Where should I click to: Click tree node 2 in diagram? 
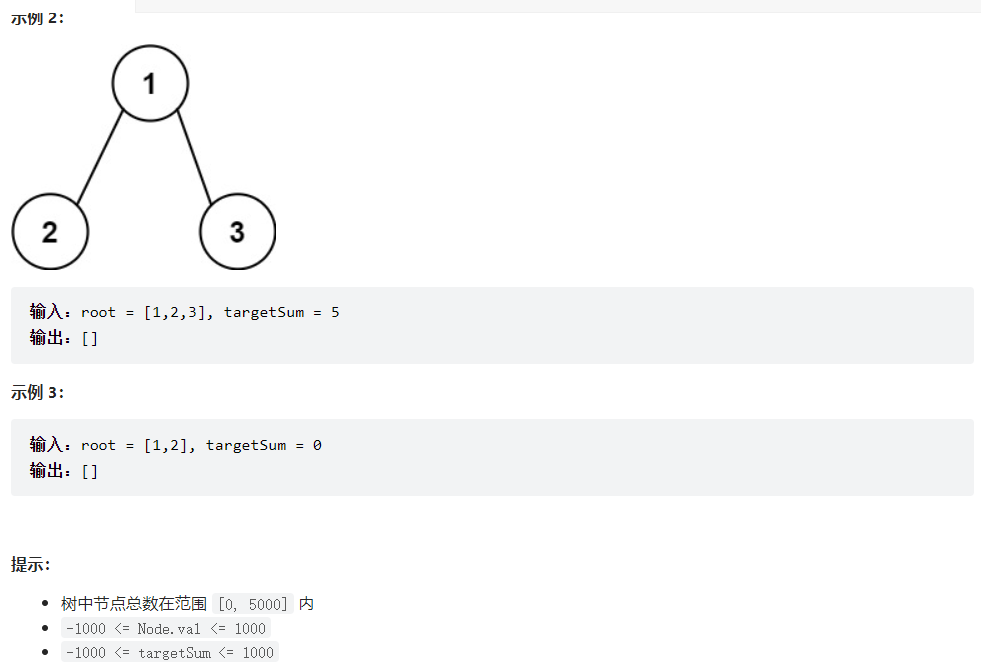pos(50,232)
